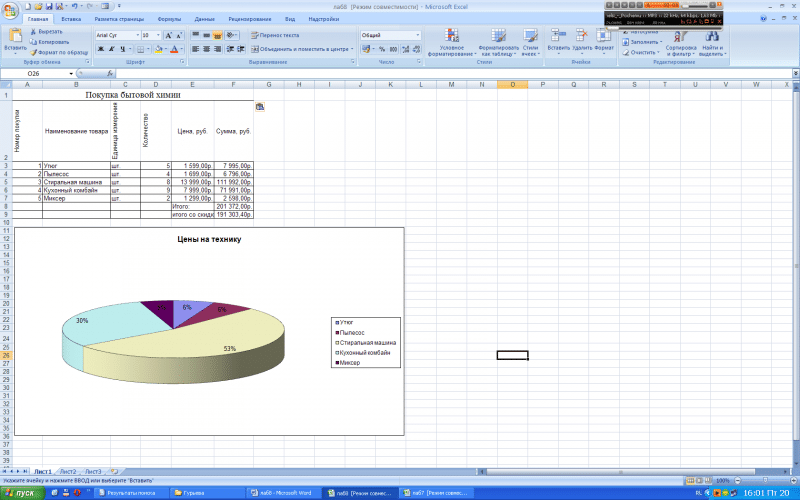The width and height of the screenshot is (800, 500).
Task: Click the Перенос текста wrap text button
Action: [275, 35]
